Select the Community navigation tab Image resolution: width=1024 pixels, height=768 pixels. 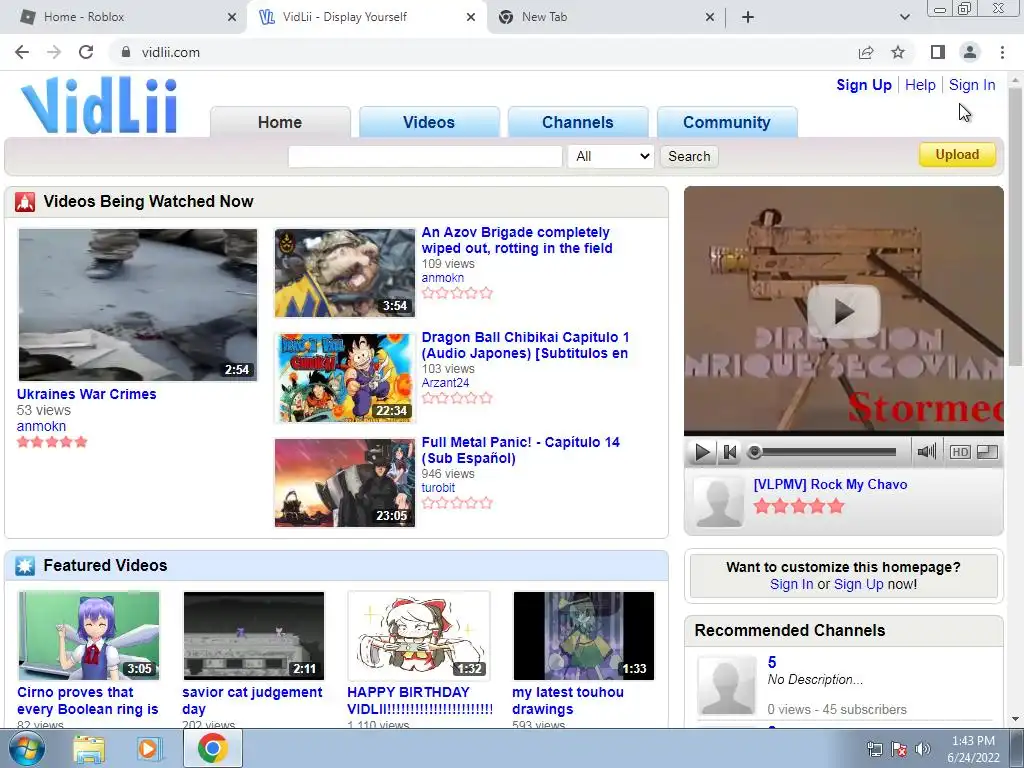click(x=727, y=122)
